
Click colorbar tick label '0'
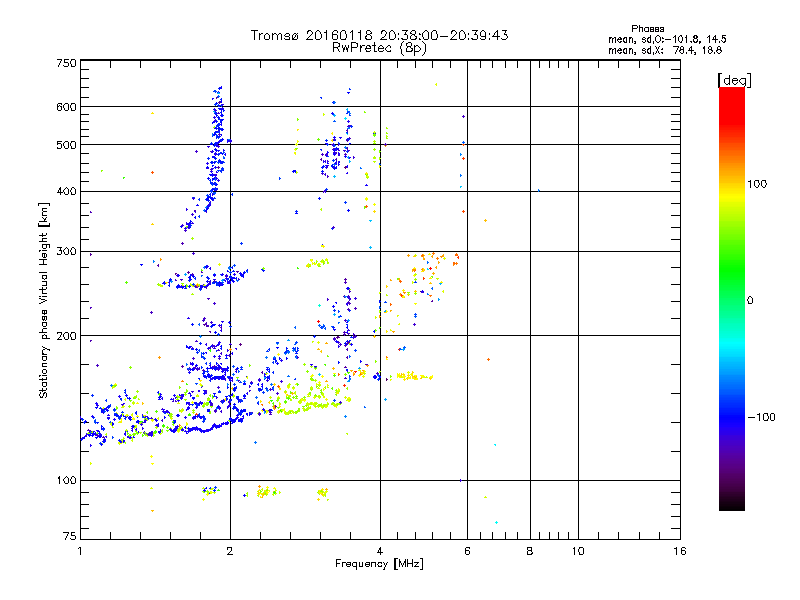(x=750, y=300)
